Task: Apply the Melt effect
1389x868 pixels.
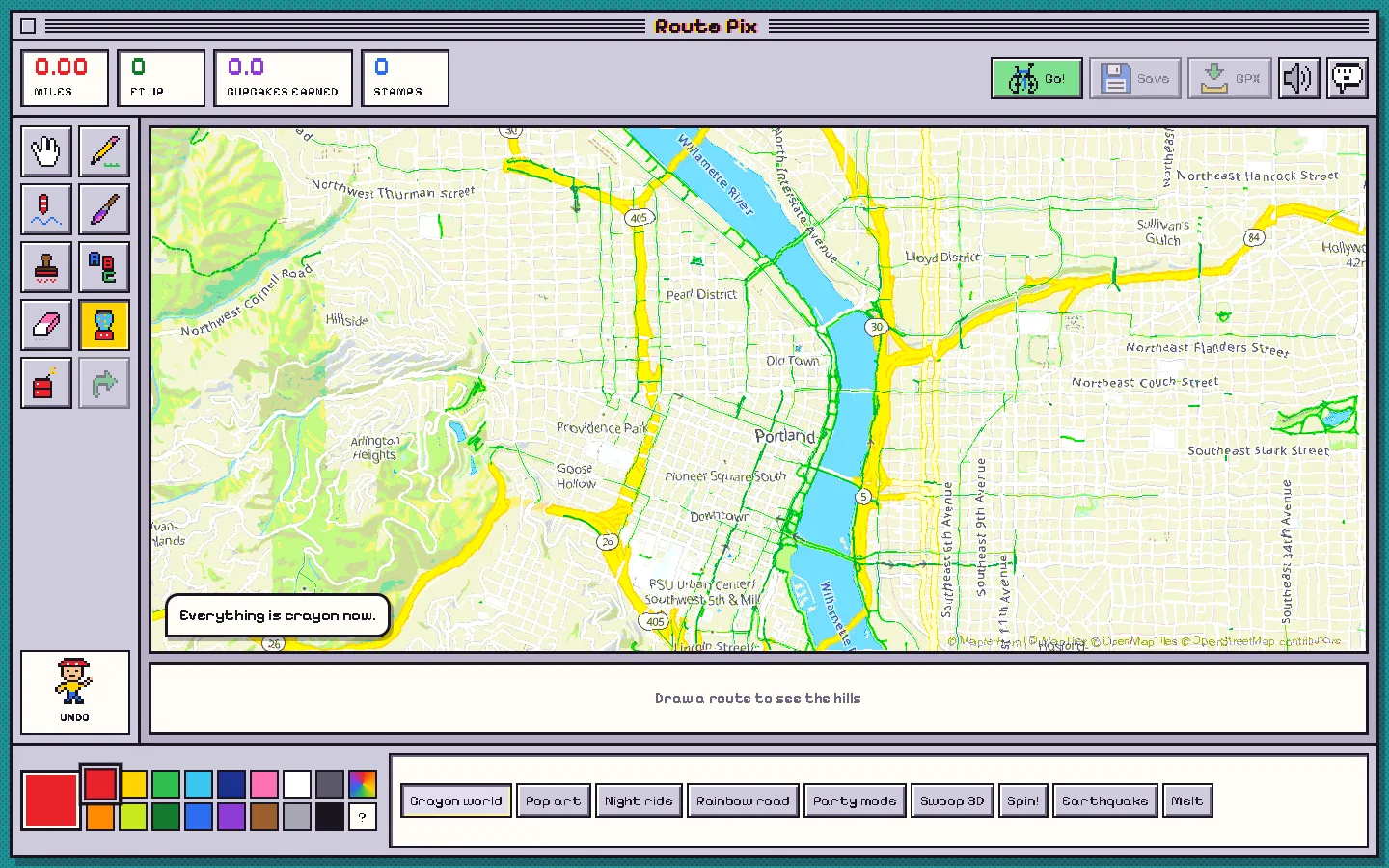Action: (x=1187, y=800)
